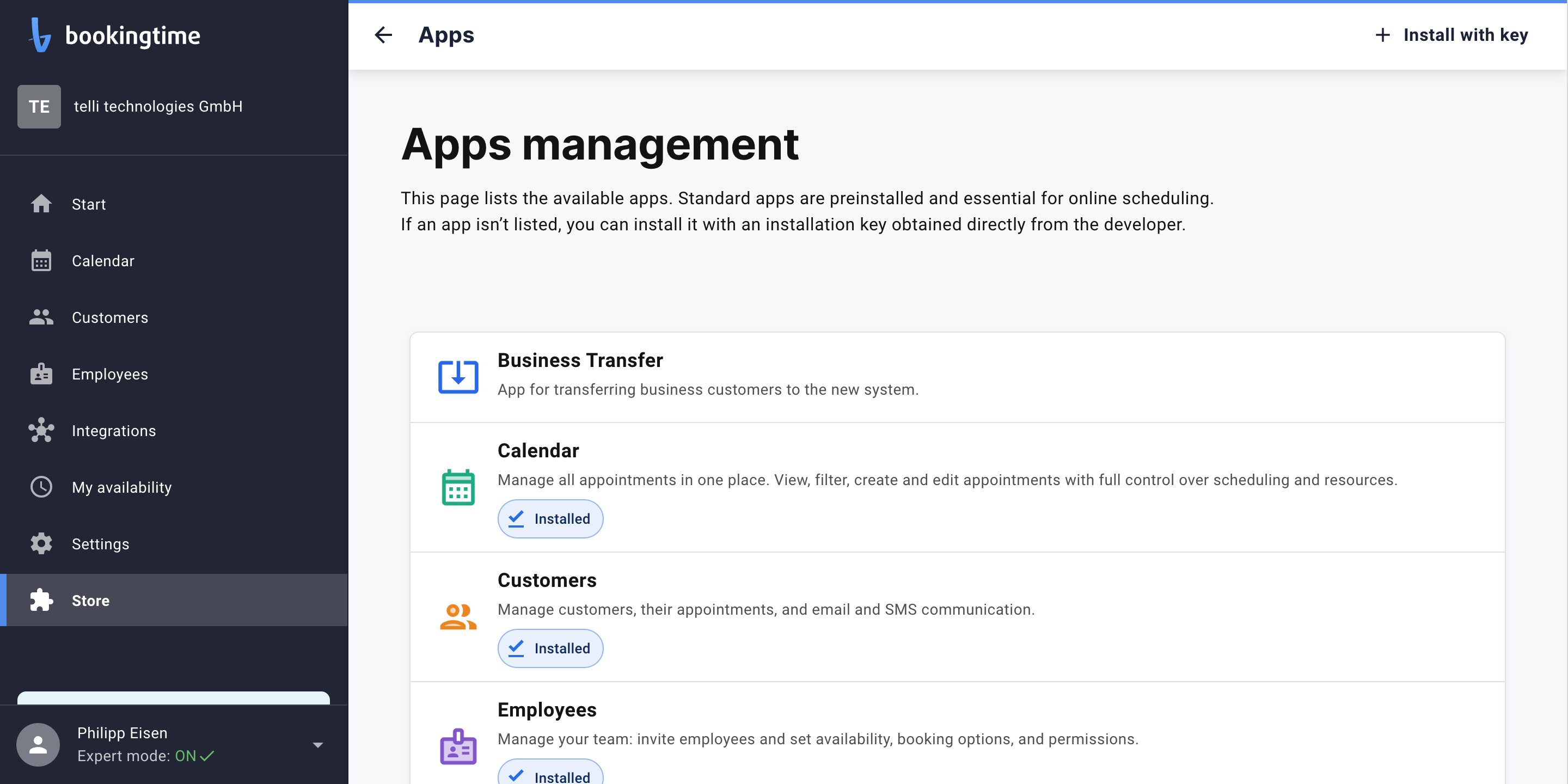Click bookingtime brand name text

tap(133, 35)
